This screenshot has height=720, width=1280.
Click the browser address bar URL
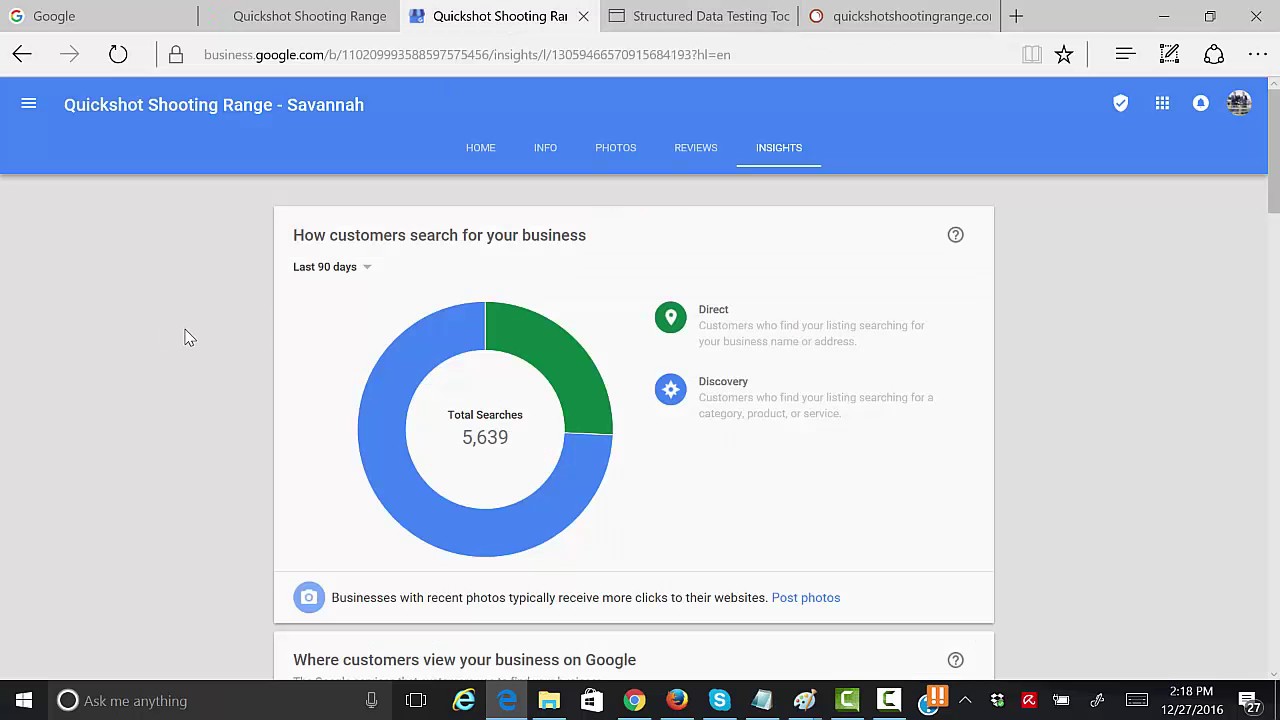[467, 55]
